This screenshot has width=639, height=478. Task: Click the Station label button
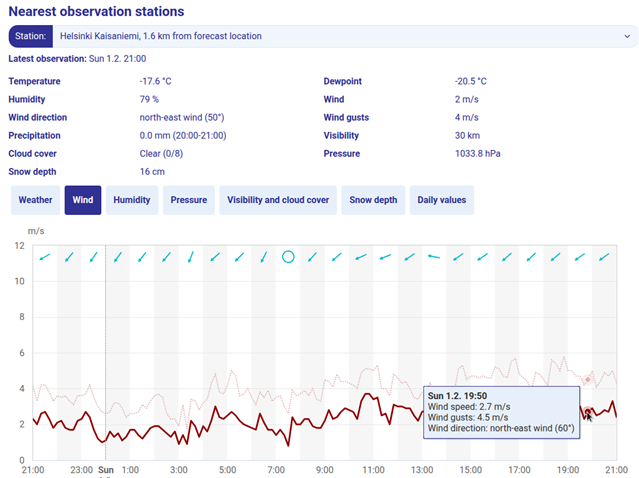pyautogui.click(x=29, y=36)
